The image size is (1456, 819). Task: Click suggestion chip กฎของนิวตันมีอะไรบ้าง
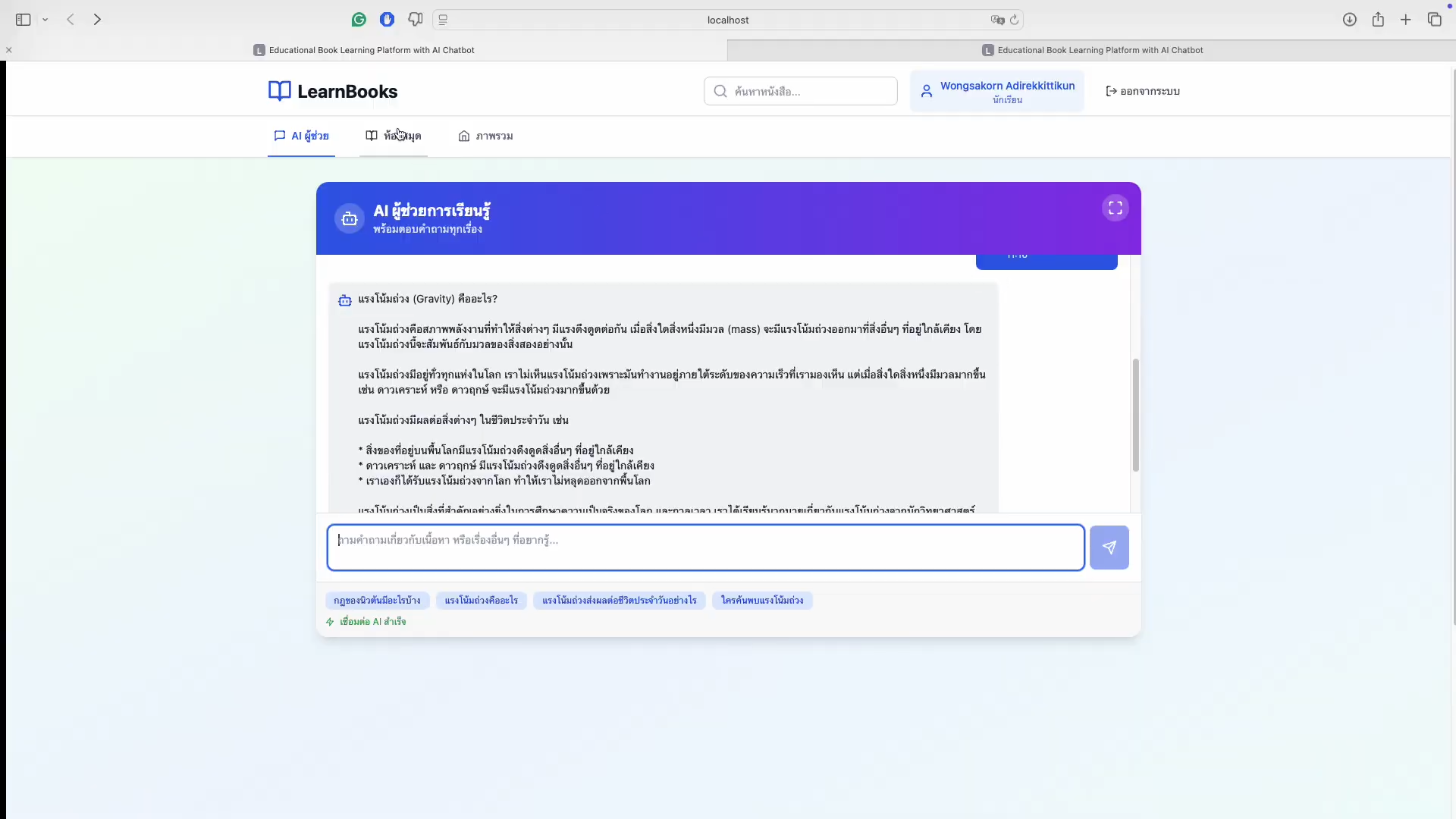[377, 601]
